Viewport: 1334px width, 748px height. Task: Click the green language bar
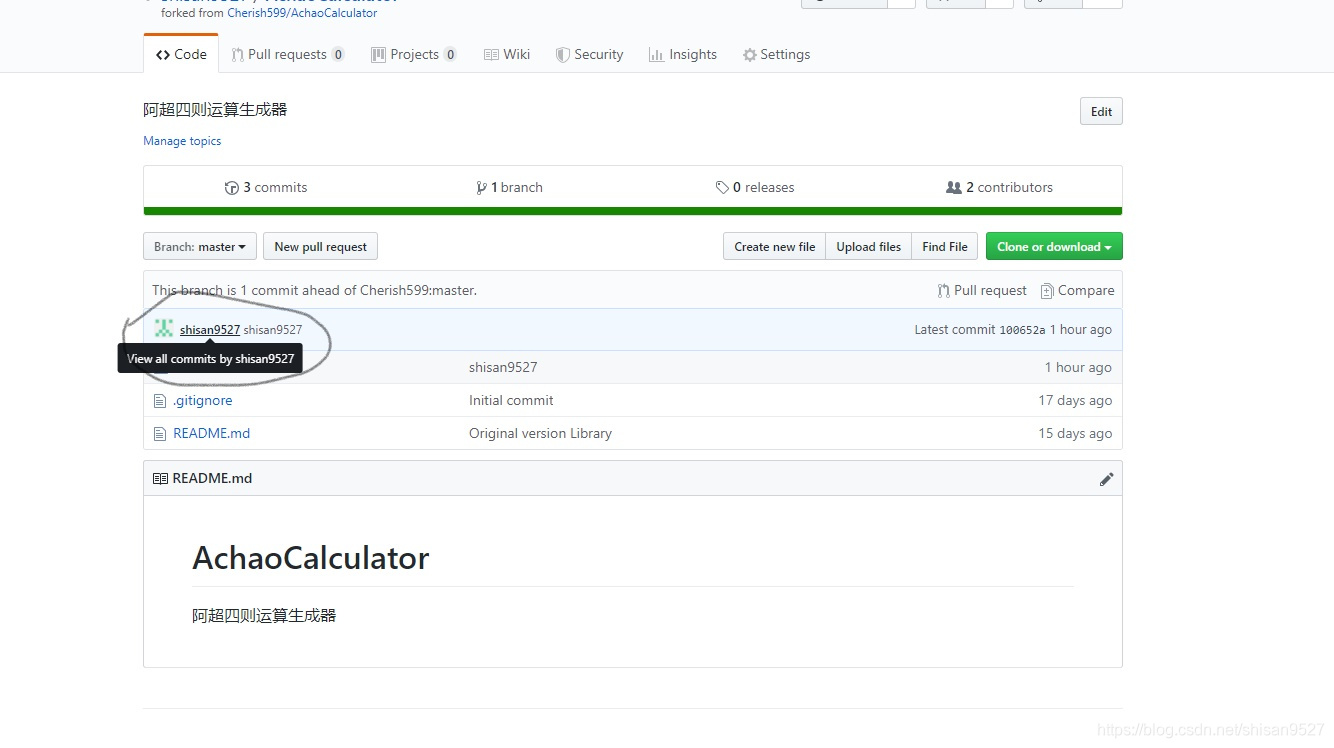[633, 211]
